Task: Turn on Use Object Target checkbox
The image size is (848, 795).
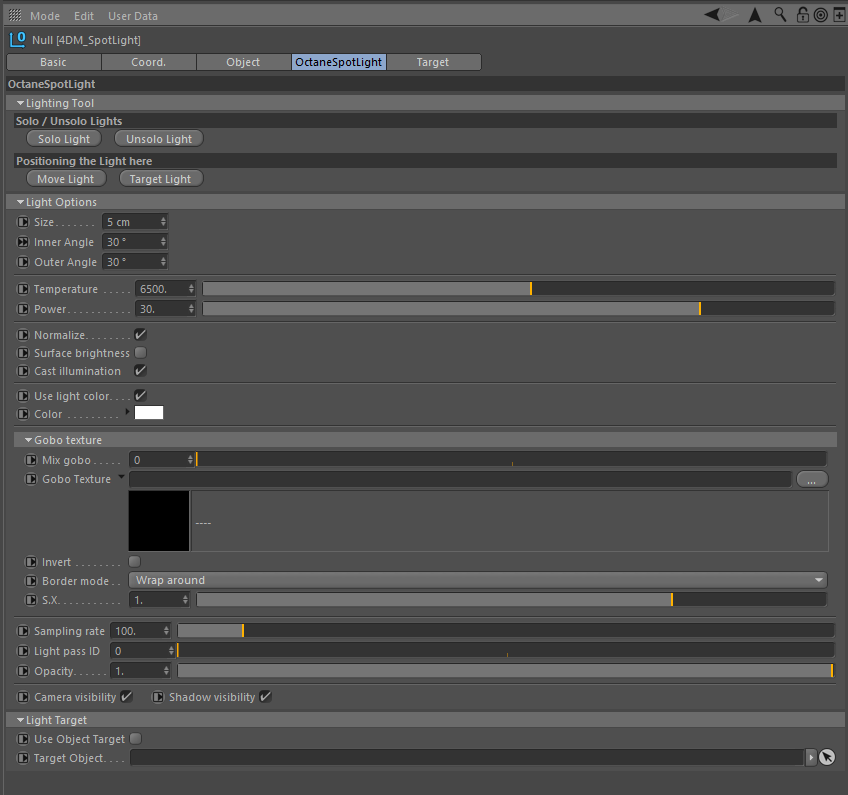Action: [x=136, y=739]
